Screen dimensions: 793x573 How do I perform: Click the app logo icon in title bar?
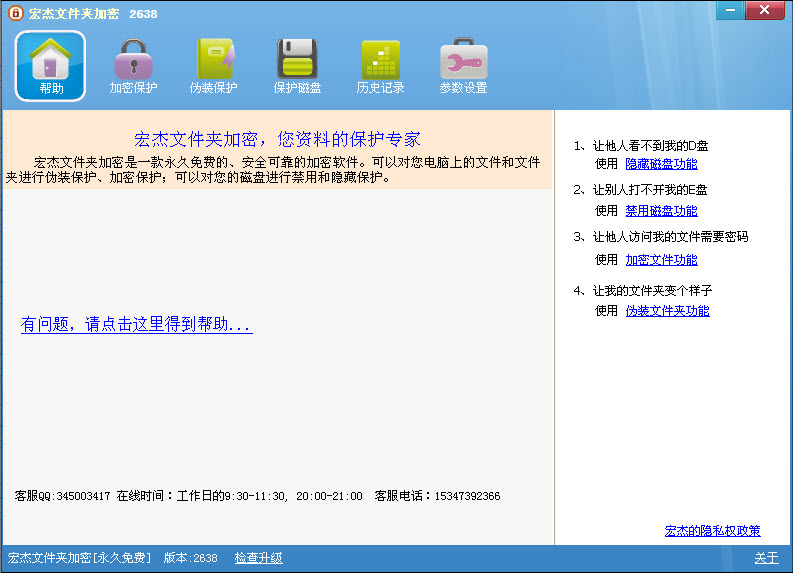point(16,13)
